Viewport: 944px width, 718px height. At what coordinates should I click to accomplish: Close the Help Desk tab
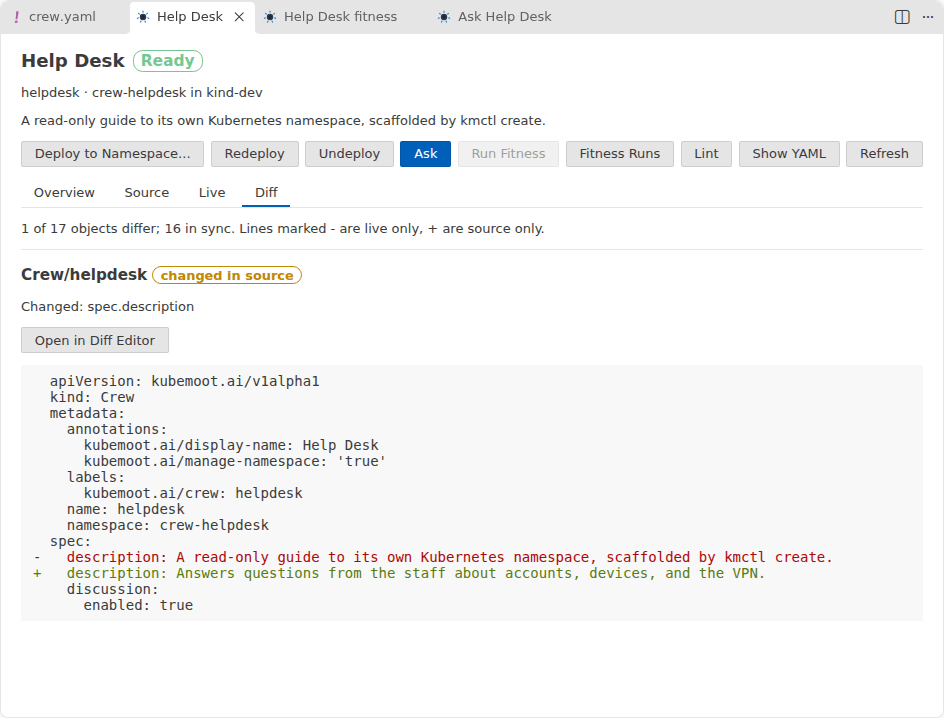(x=239, y=17)
